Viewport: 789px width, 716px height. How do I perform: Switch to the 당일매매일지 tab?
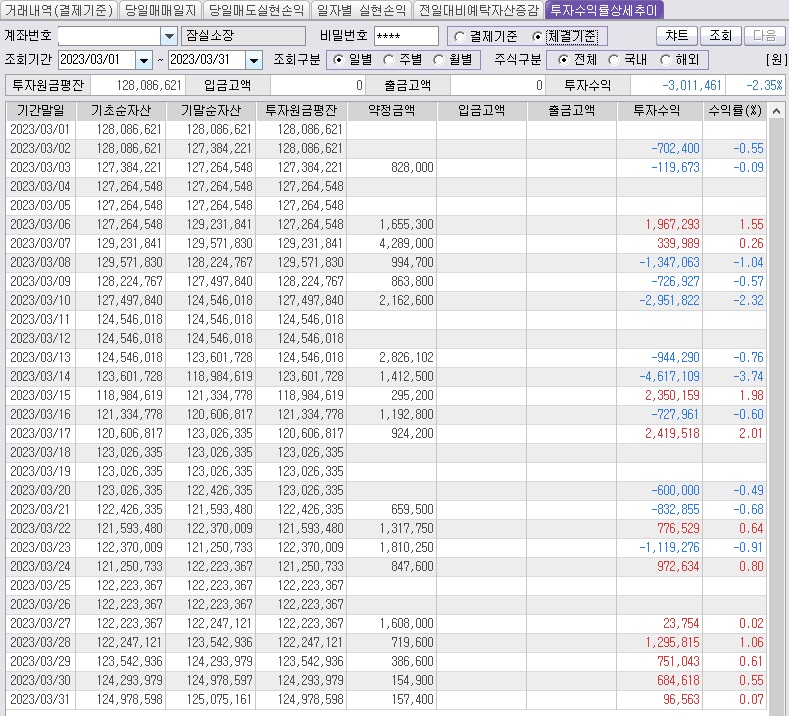point(160,11)
